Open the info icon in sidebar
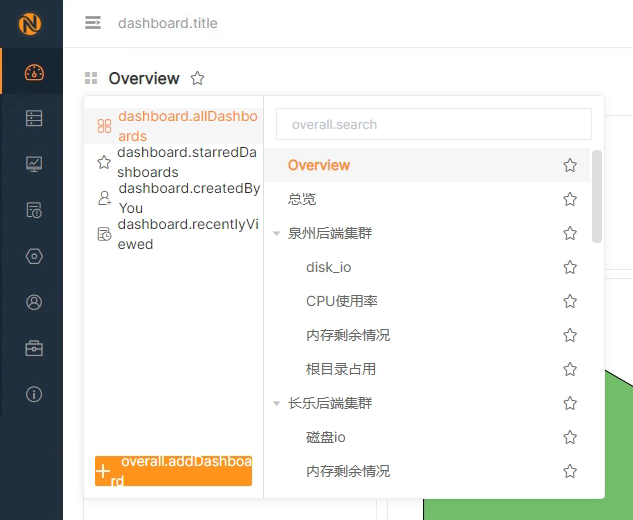The image size is (633, 520). point(34,394)
